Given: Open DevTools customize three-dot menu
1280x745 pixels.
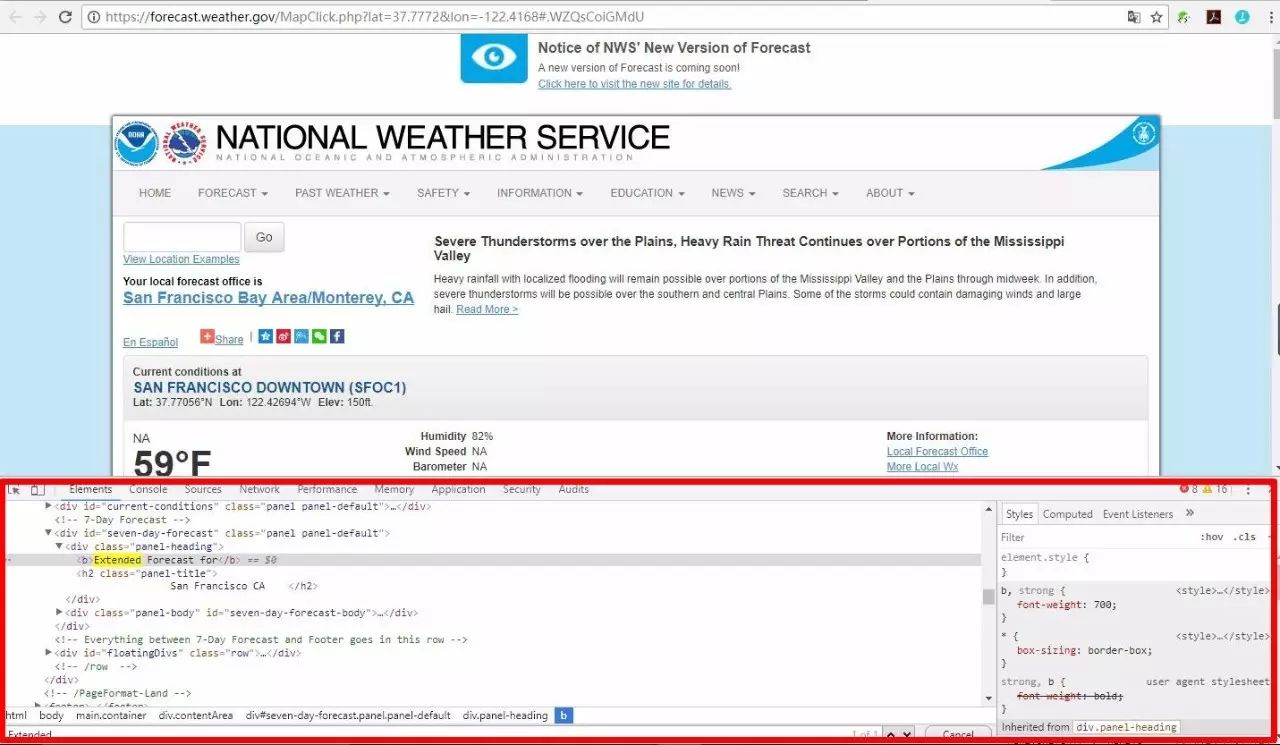Looking at the screenshot, I should (1248, 490).
